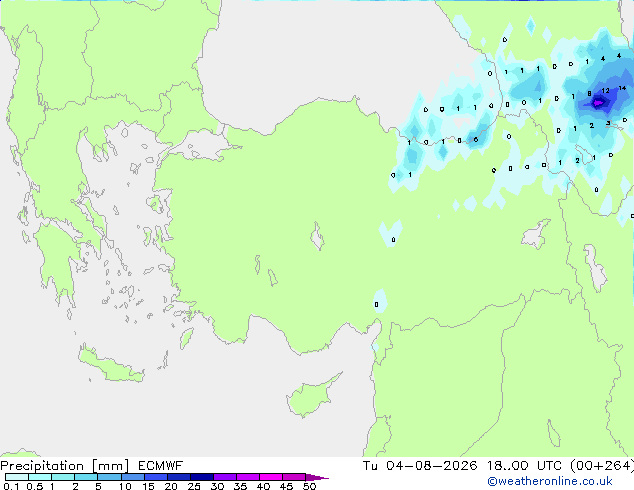
Task: Select the 15–20 mm legend color swatch
Action: pos(156,477)
